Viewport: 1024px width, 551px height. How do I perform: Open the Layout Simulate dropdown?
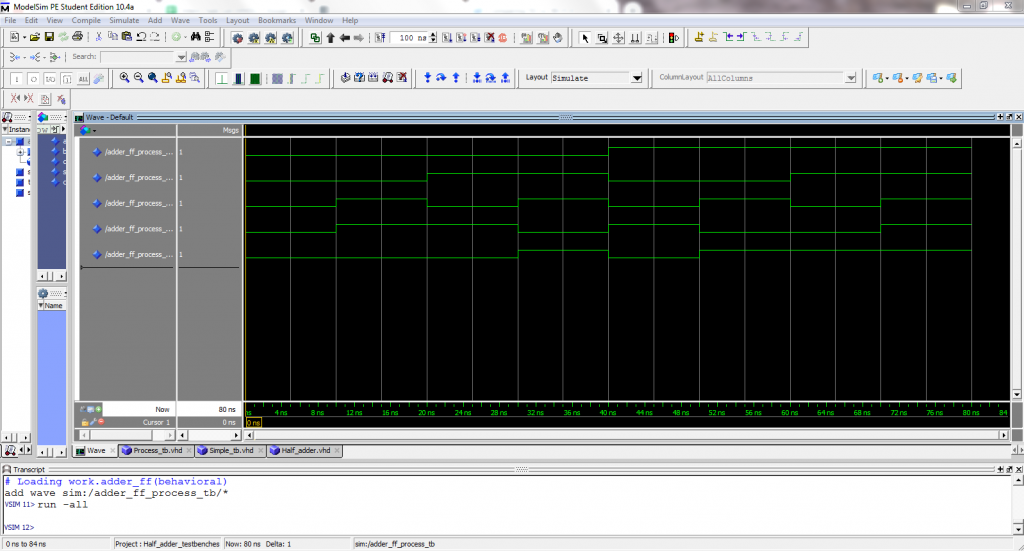coord(637,78)
